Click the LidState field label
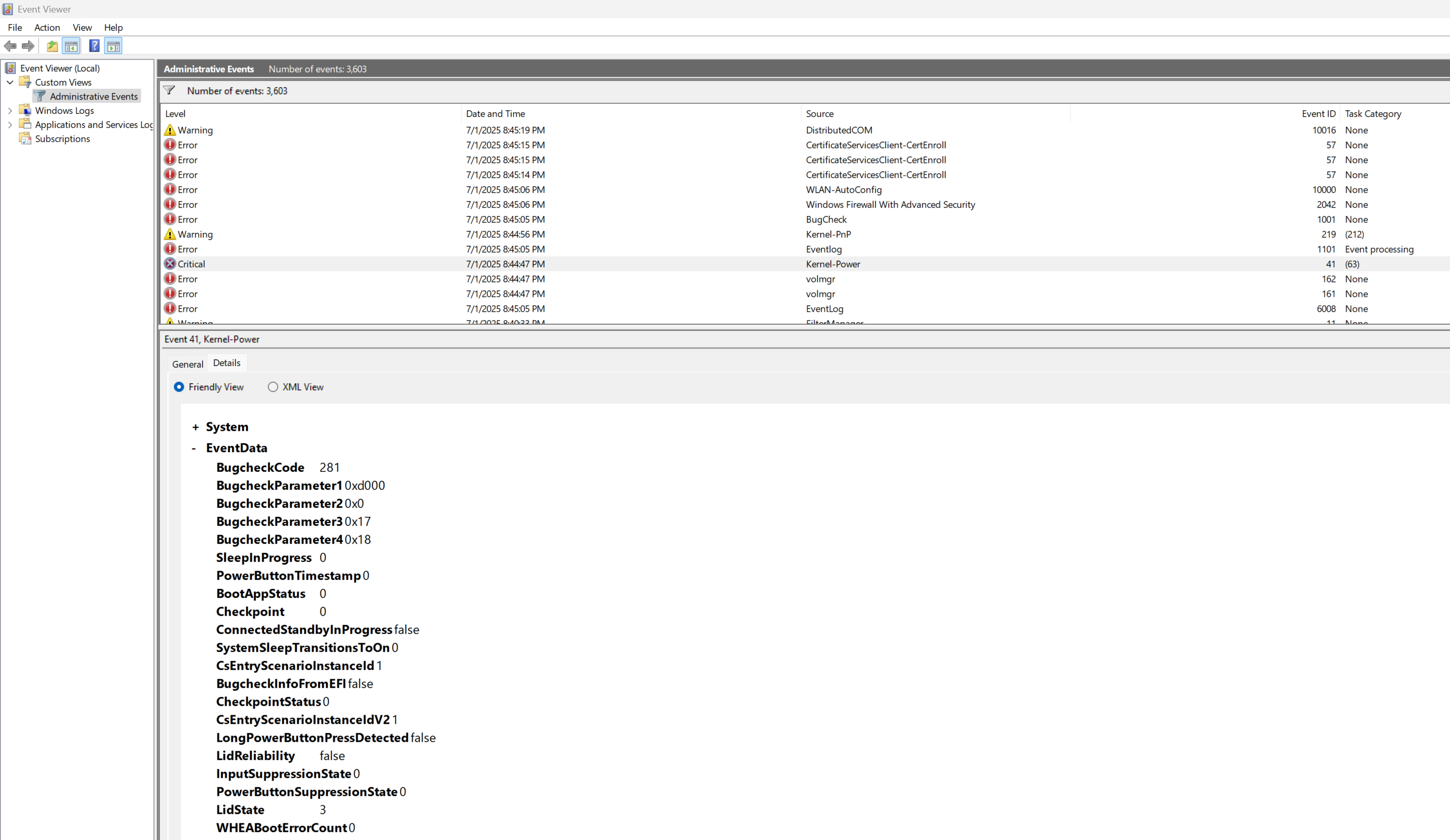The width and height of the screenshot is (1450, 840). point(240,810)
